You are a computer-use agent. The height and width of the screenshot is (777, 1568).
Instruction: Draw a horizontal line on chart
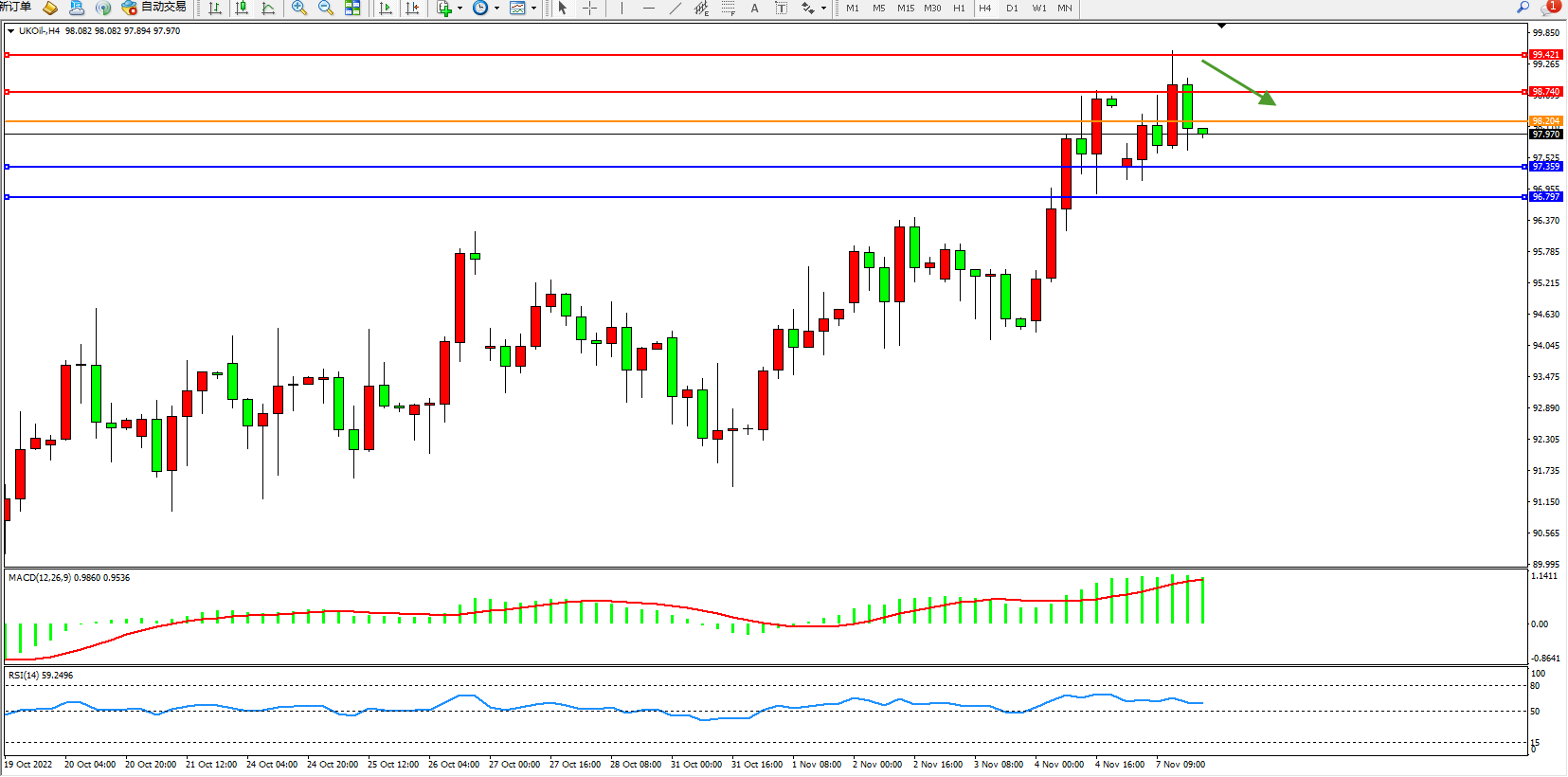coord(648,8)
